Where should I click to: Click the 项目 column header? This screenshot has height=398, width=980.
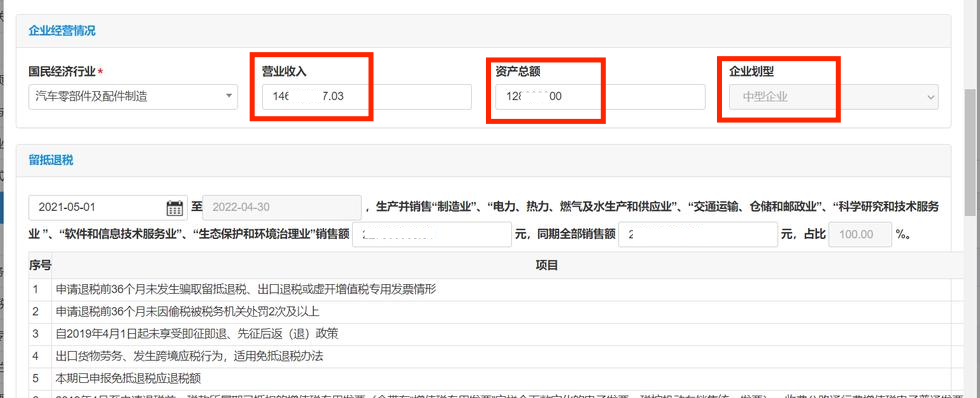(x=546, y=266)
